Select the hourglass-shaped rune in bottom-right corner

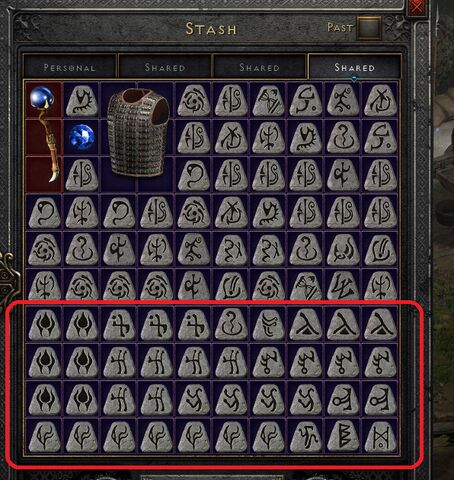coord(381,435)
